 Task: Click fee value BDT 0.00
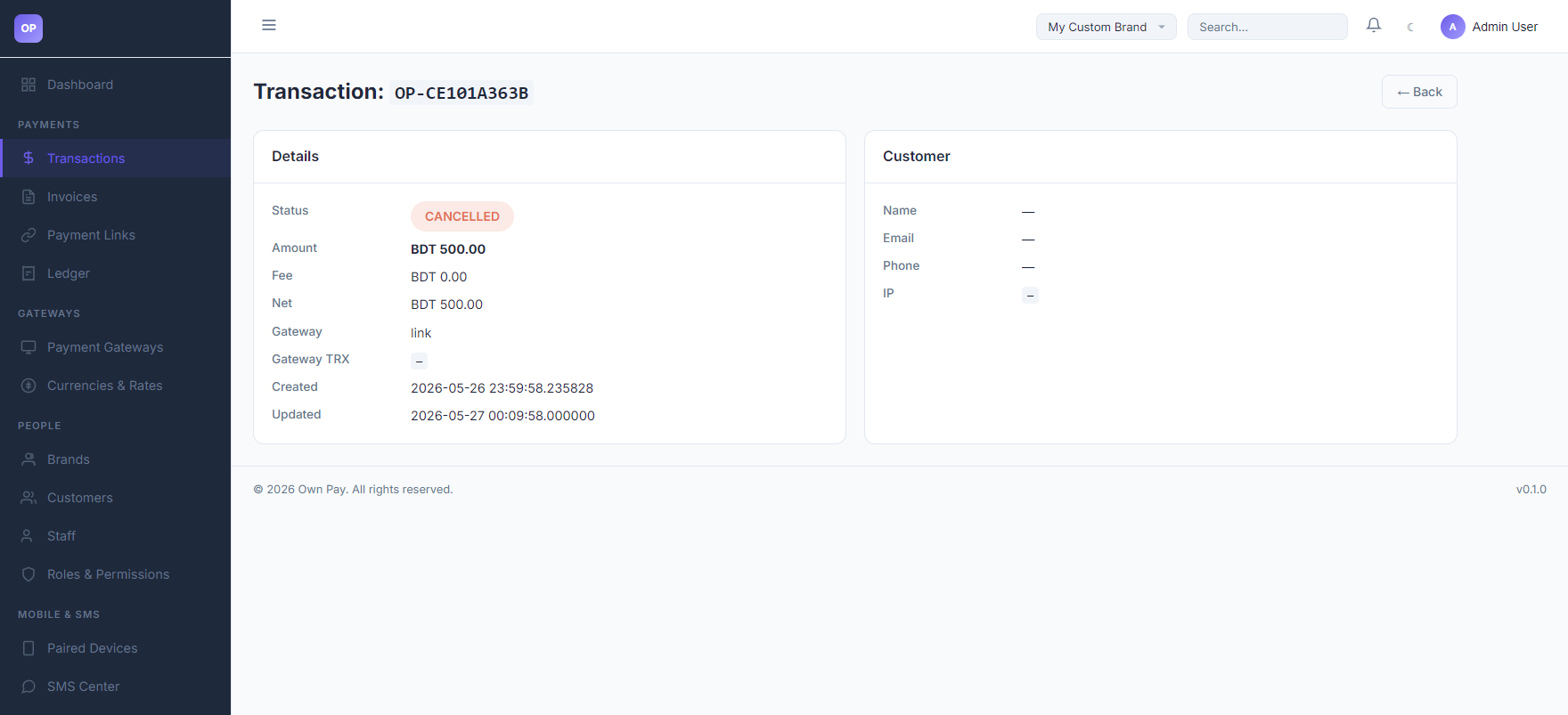click(x=438, y=277)
